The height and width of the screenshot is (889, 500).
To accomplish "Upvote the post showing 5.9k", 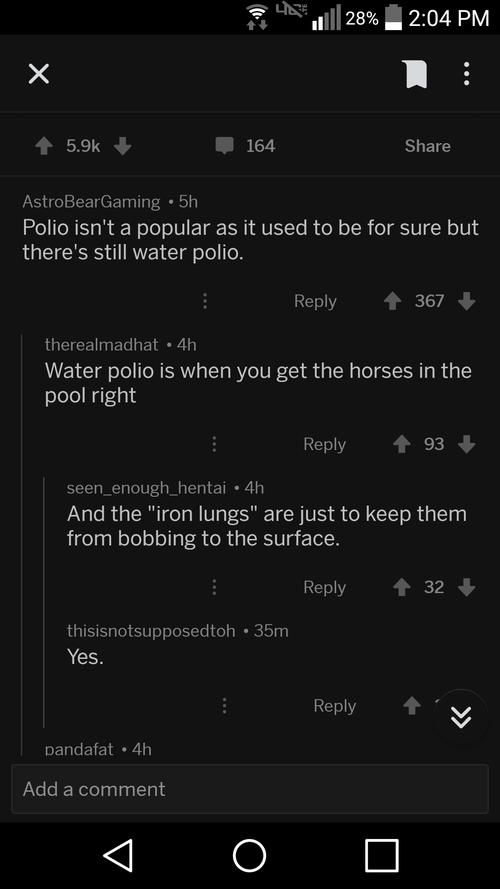I will pyautogui.click(x=43, y=147).
